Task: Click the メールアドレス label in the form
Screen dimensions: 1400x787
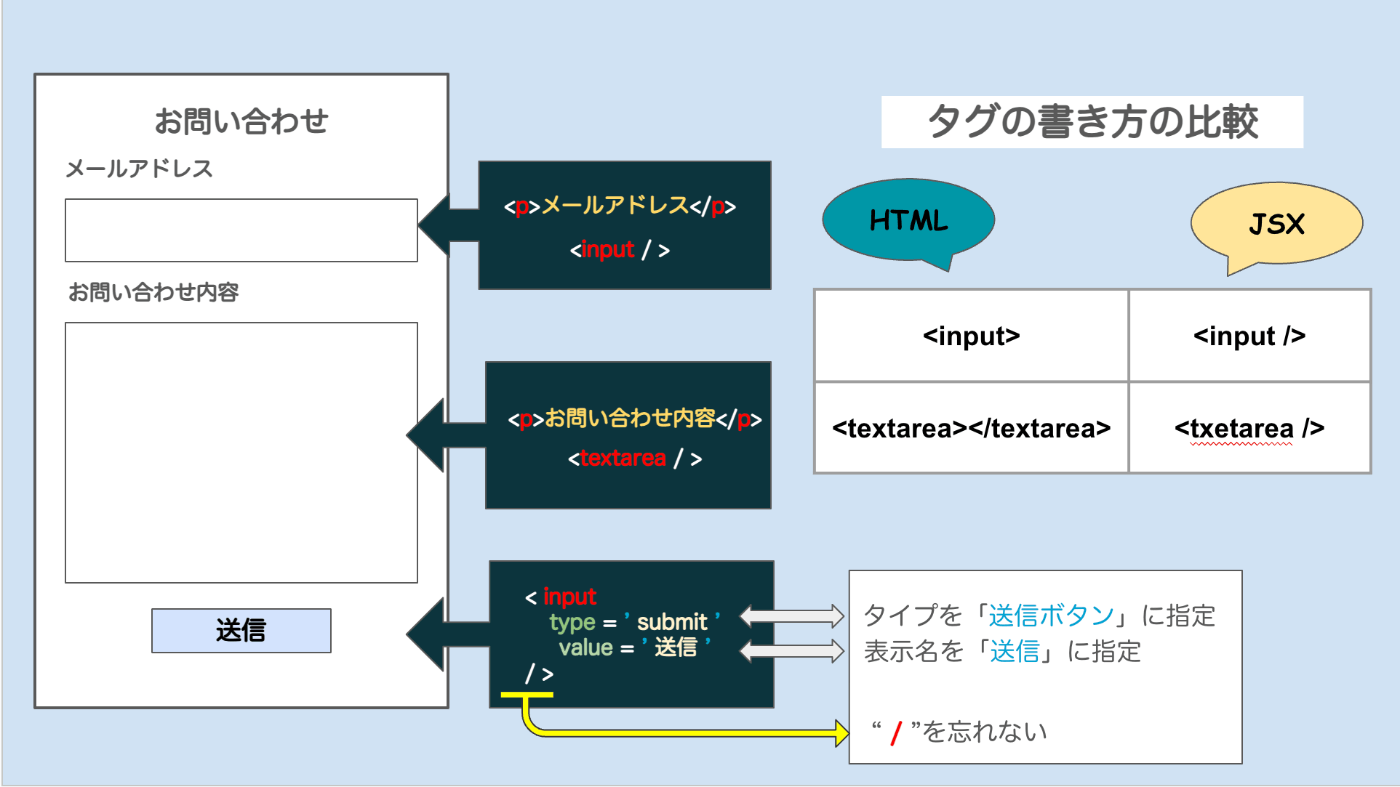Action: (139, 169)
